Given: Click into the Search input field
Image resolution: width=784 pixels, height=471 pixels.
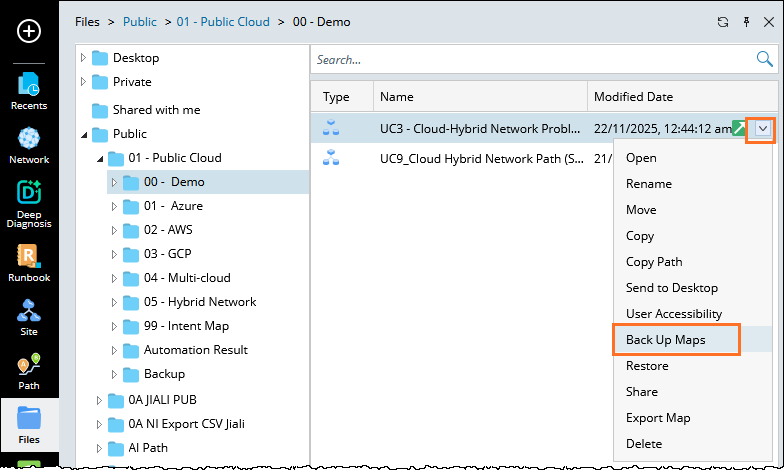Looking at the screenshot, I should click(x=530, y=60).
